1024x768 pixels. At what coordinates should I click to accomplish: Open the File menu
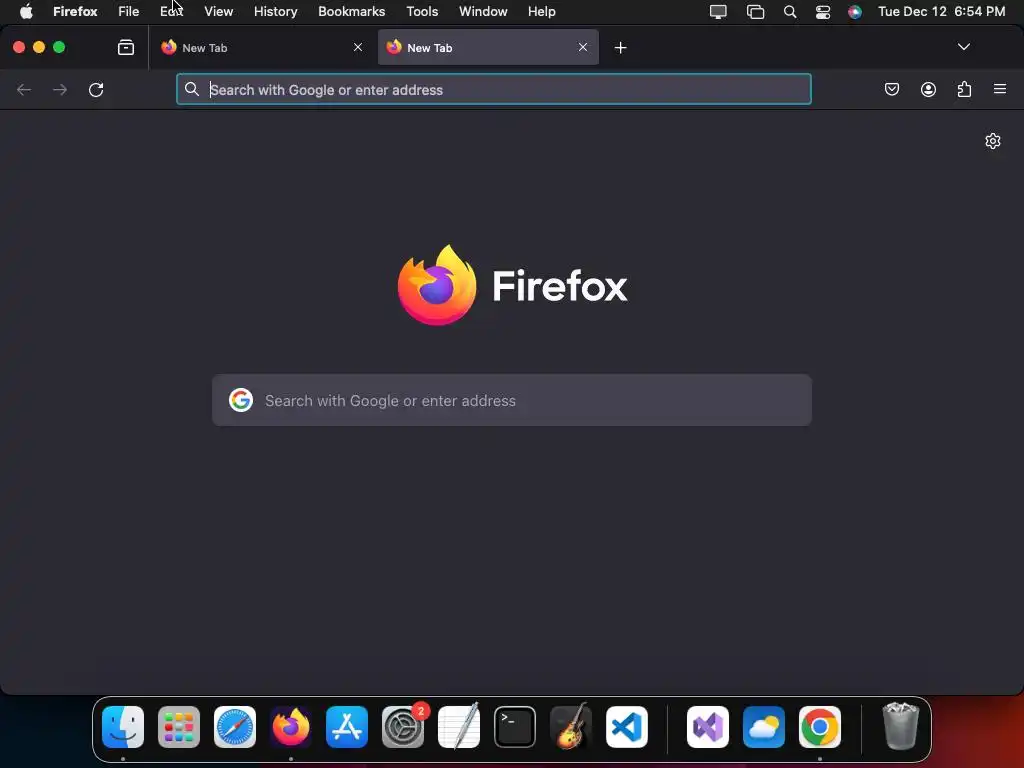click(129, 12)
